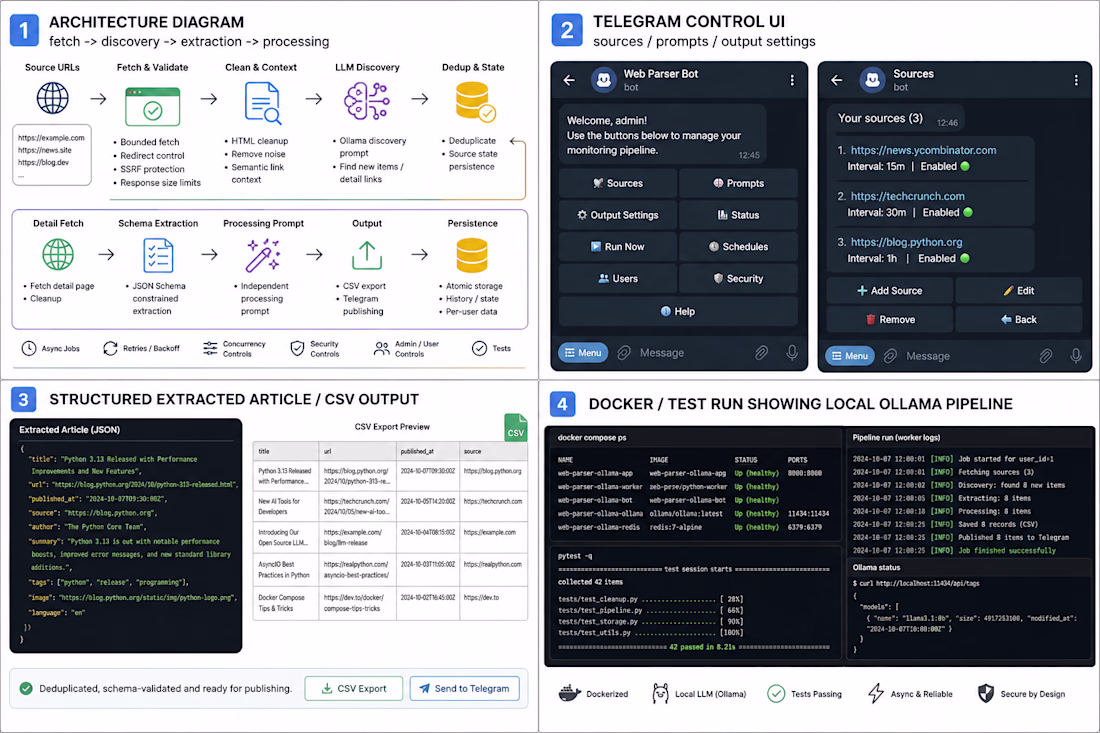Click the Back button in the Sources keyboard
Viewport: 1100px width, 733px height.
click(x=1019, y=319)
